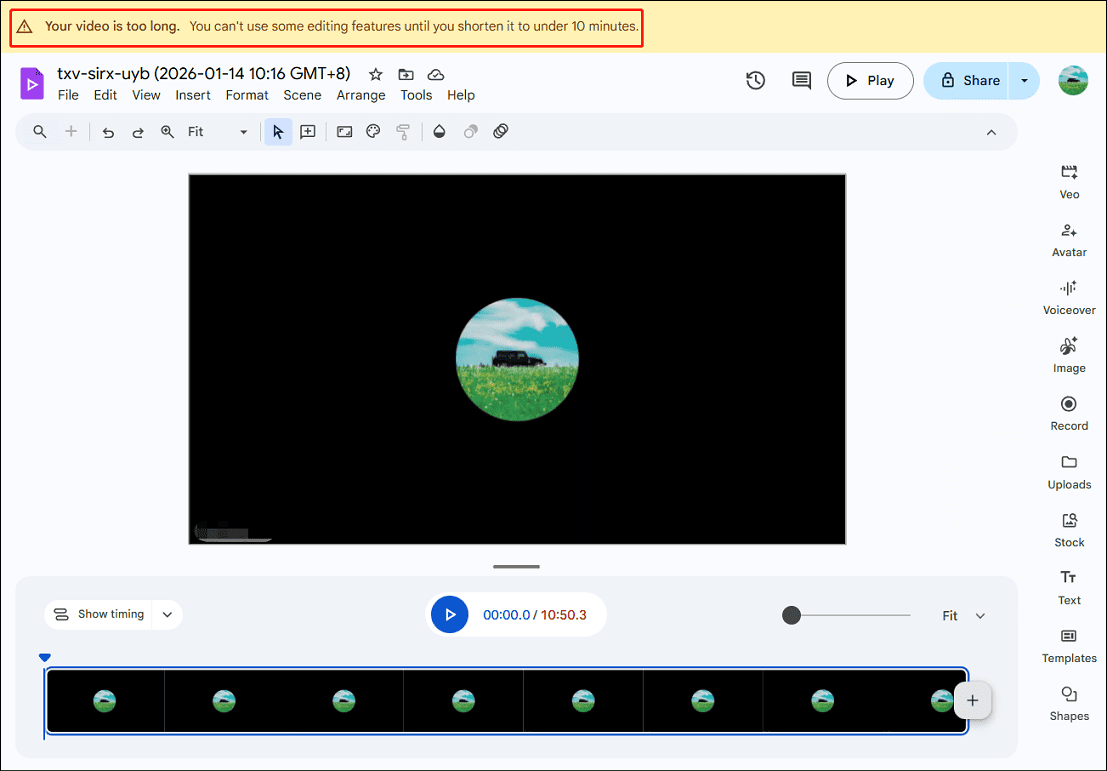
Task: Open the comments panel
Action: pos(801,80)
